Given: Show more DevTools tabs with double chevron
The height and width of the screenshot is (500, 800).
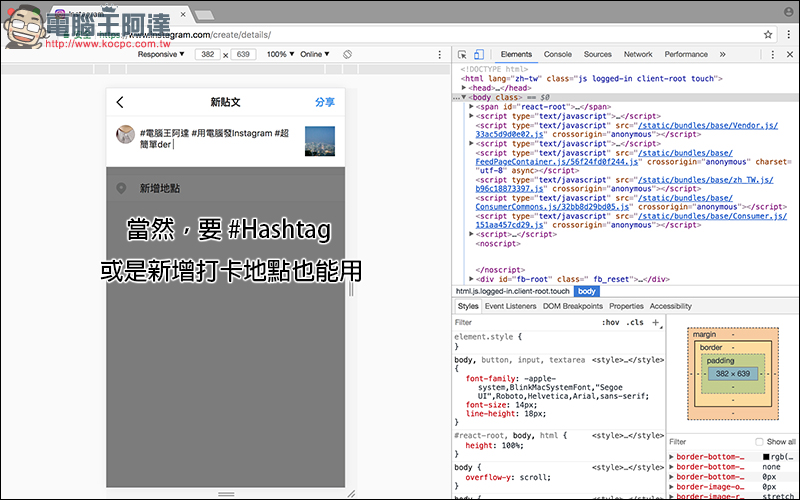Looking at the screenshot, I should coord(722,54).
